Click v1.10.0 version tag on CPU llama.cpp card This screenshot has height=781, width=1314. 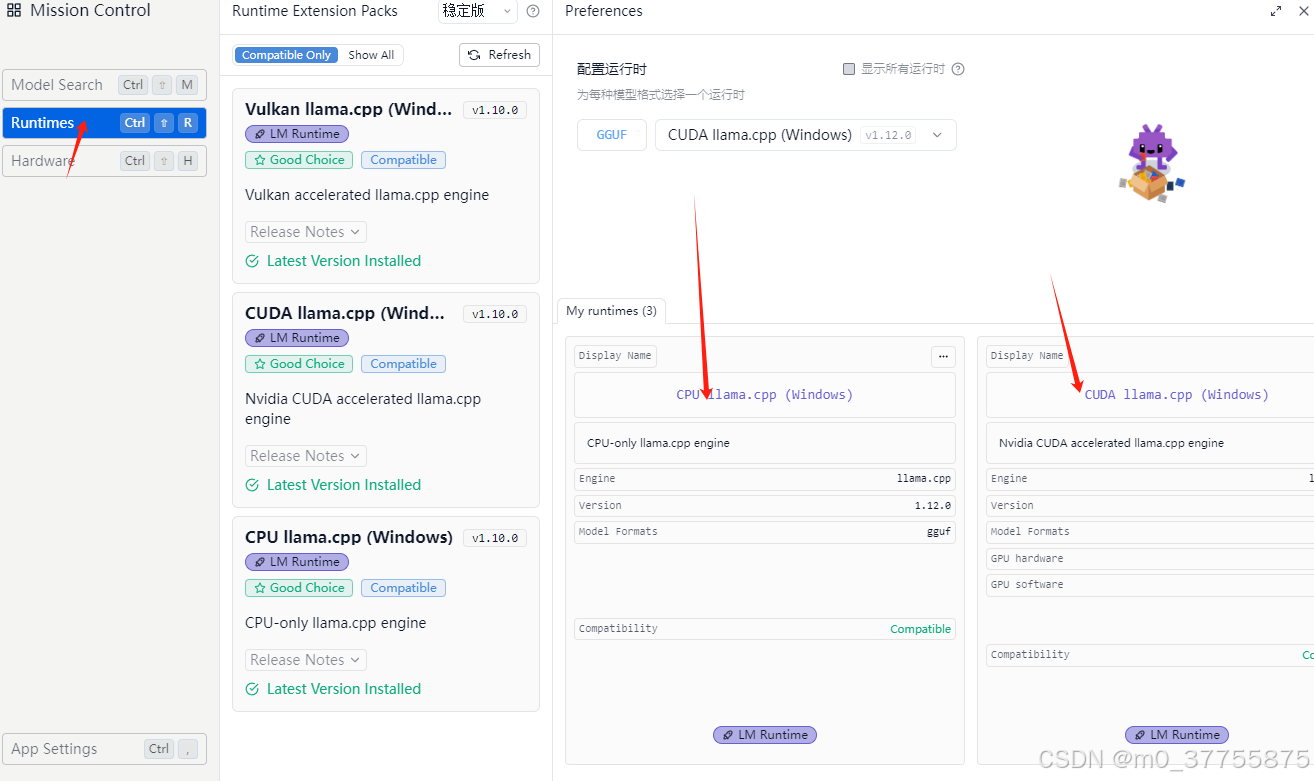(495, 538)
